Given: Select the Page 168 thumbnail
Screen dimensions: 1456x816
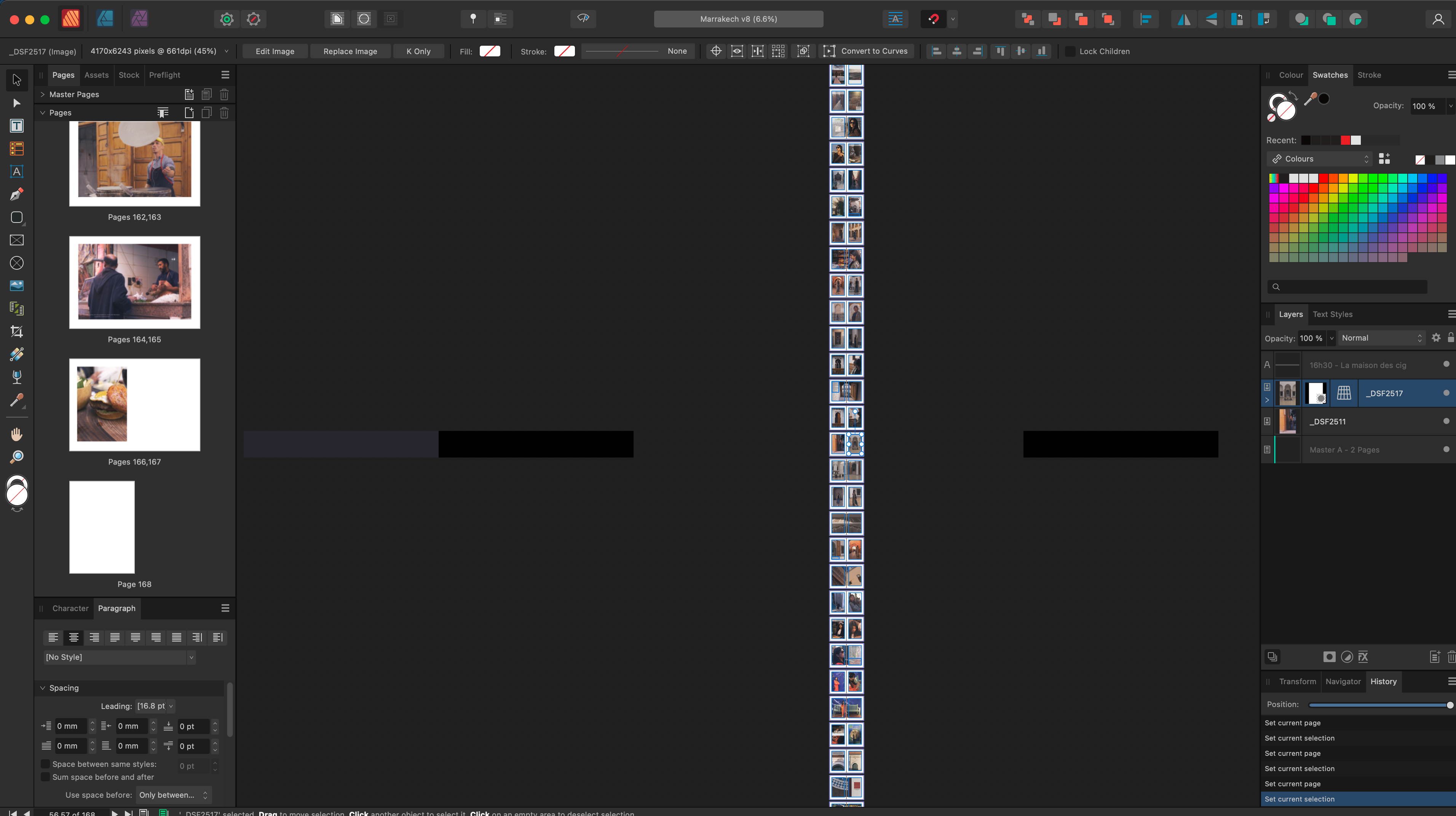Looking at the screenshot, I should (x=102, y=526).
